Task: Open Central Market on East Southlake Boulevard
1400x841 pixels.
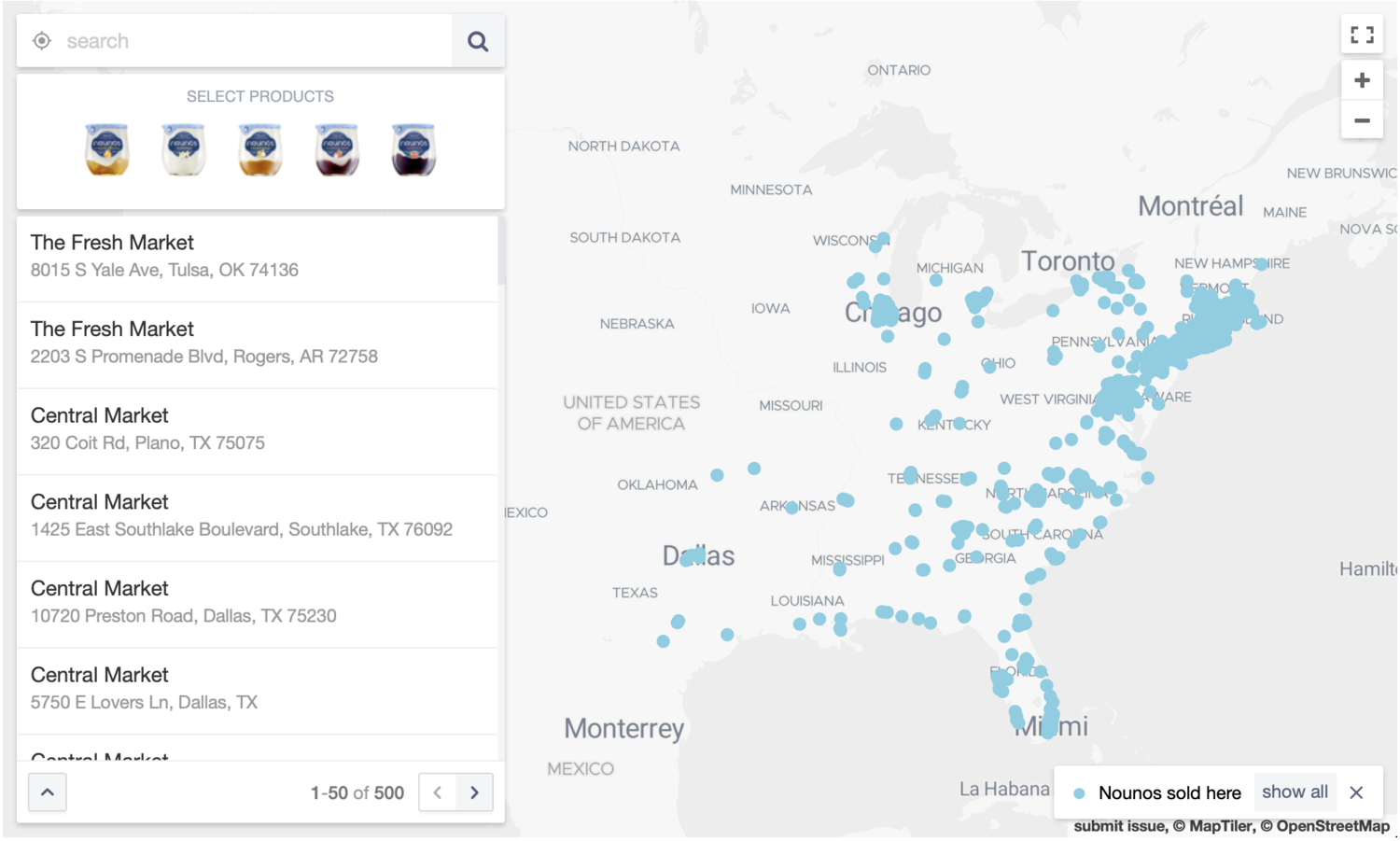Action: [257, 518]
